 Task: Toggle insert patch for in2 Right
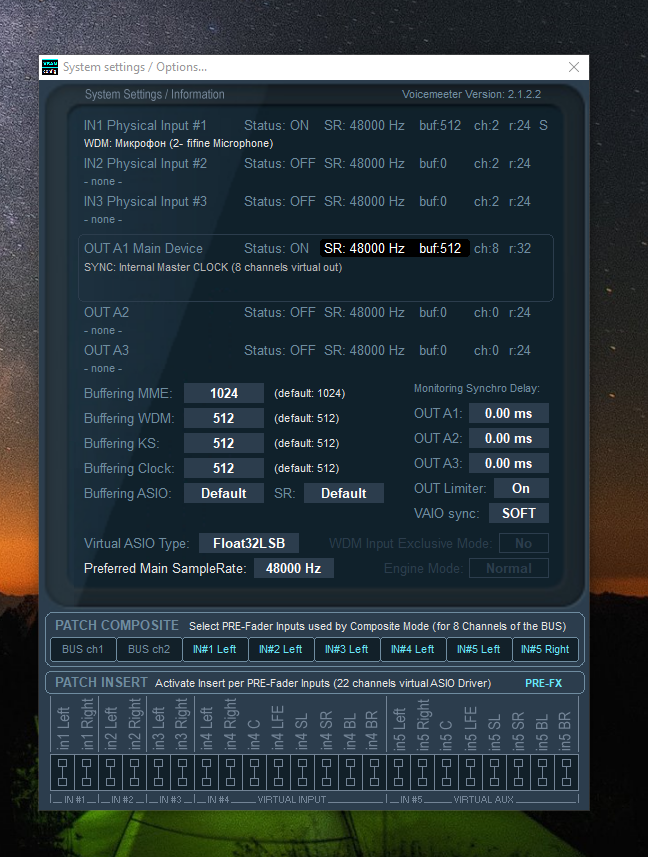point(134,772)
